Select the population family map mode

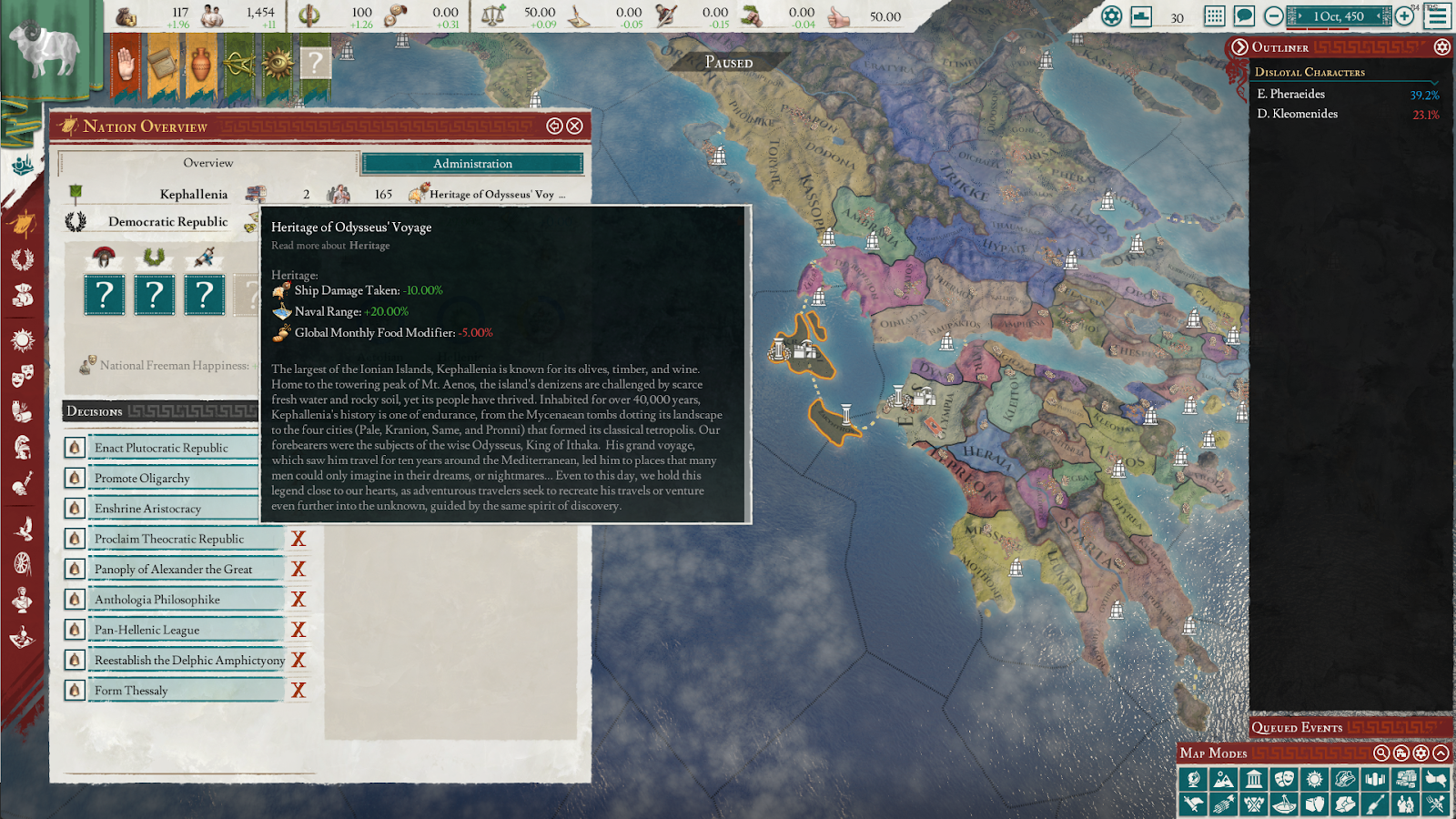(1405, 804)
